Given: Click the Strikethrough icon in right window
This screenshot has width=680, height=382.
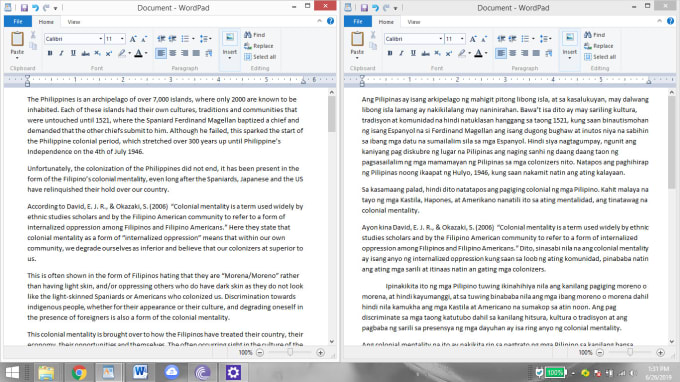Looking at the screenshot, I should coord(425,53).
